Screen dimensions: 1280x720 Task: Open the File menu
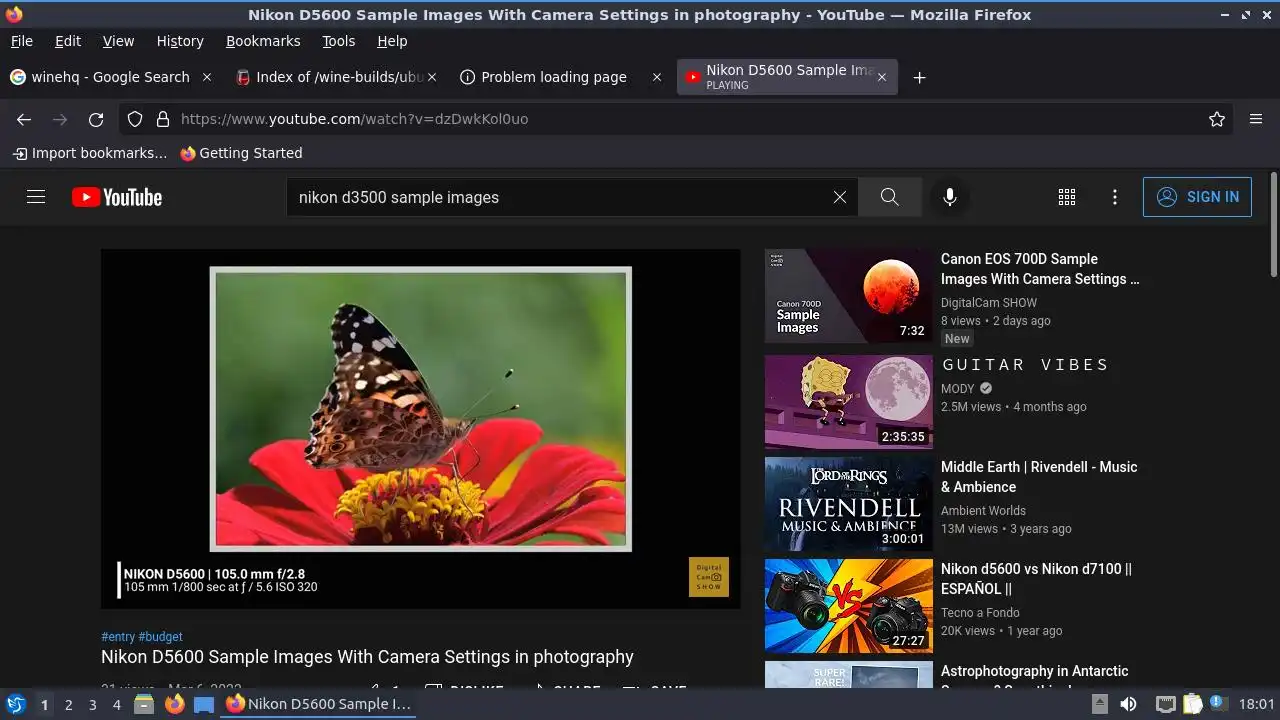click(21, 41)
